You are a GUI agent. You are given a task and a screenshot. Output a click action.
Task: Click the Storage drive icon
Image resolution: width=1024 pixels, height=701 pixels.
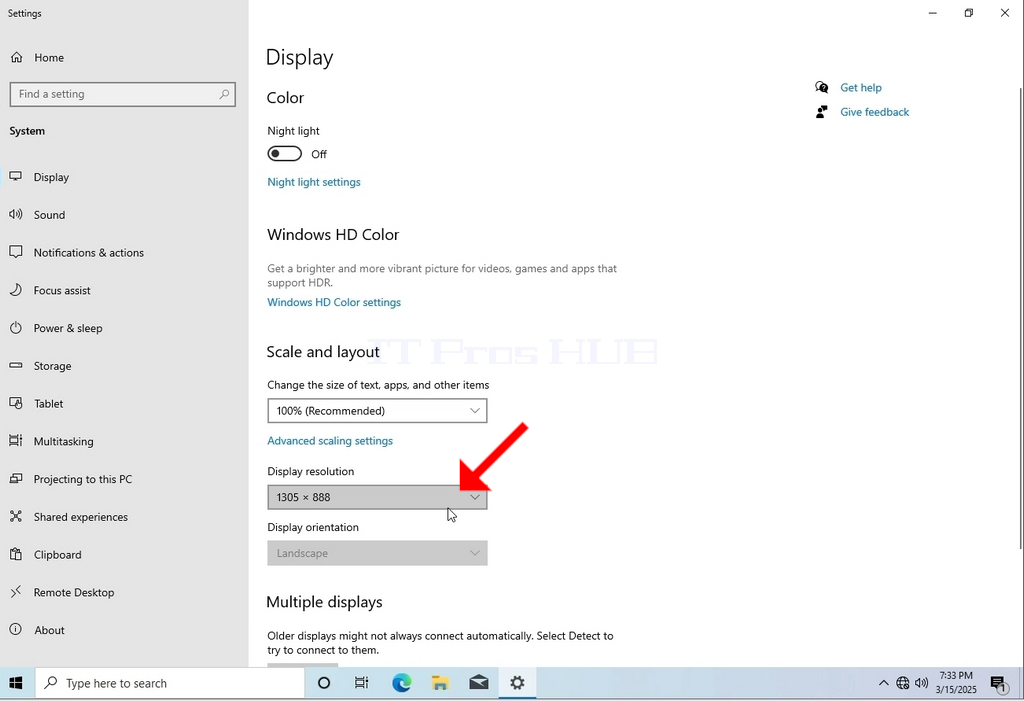pyautogui.click(x=16, y=366)
